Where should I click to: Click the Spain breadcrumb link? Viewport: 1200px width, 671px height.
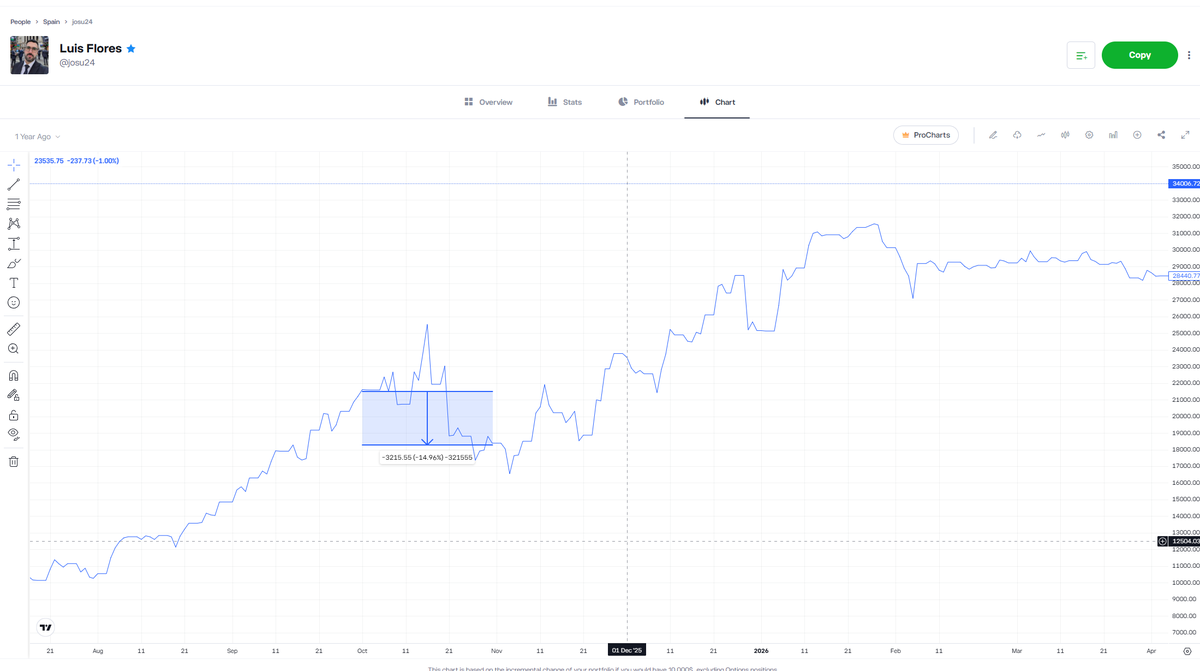click(x=51, y=21)
